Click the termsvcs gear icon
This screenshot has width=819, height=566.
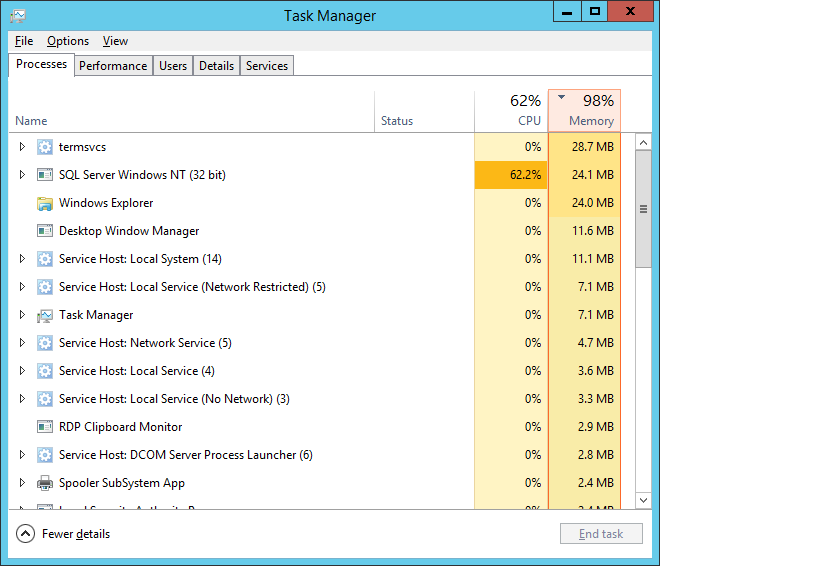point(45,147)
